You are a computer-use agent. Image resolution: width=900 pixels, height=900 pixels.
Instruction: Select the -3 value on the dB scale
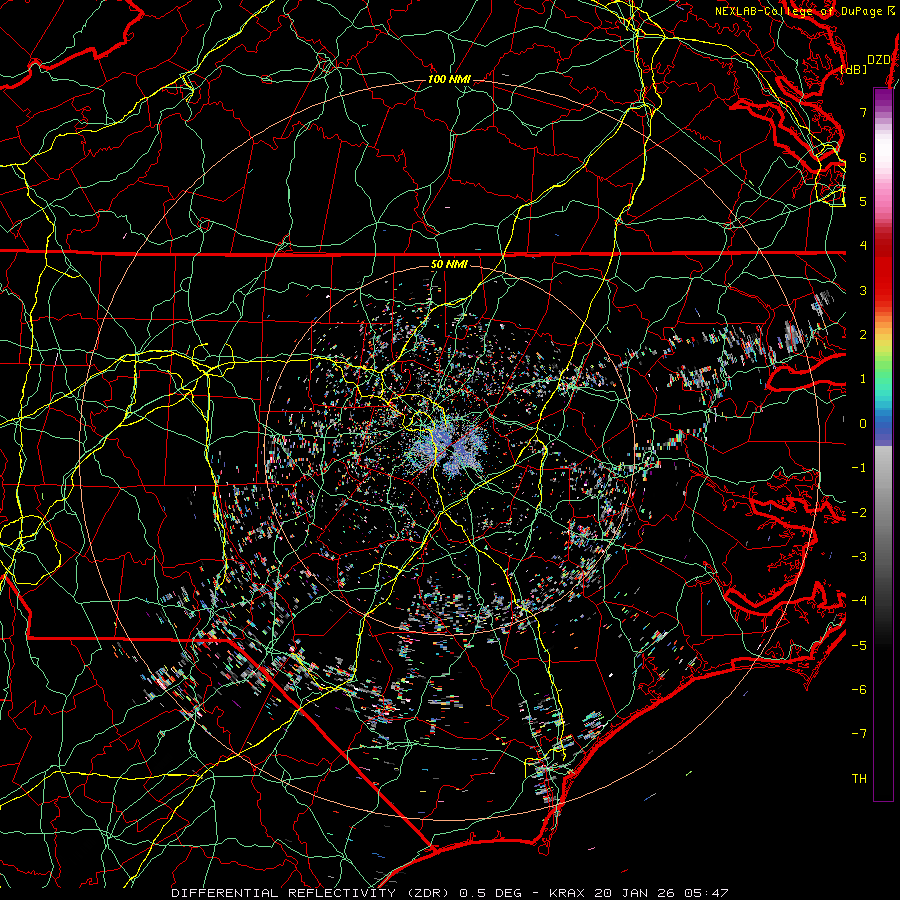pyautogui.click(x=859, y=557)
